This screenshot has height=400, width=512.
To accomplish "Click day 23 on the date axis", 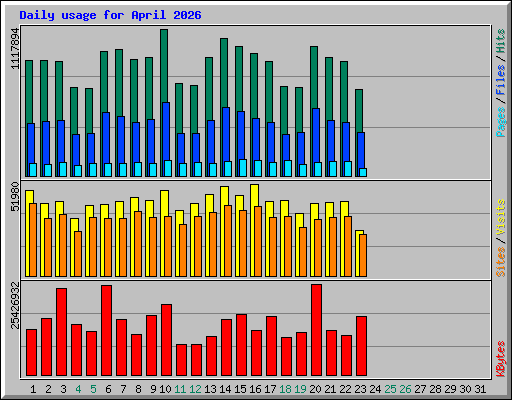I will [x=360, y=389].
